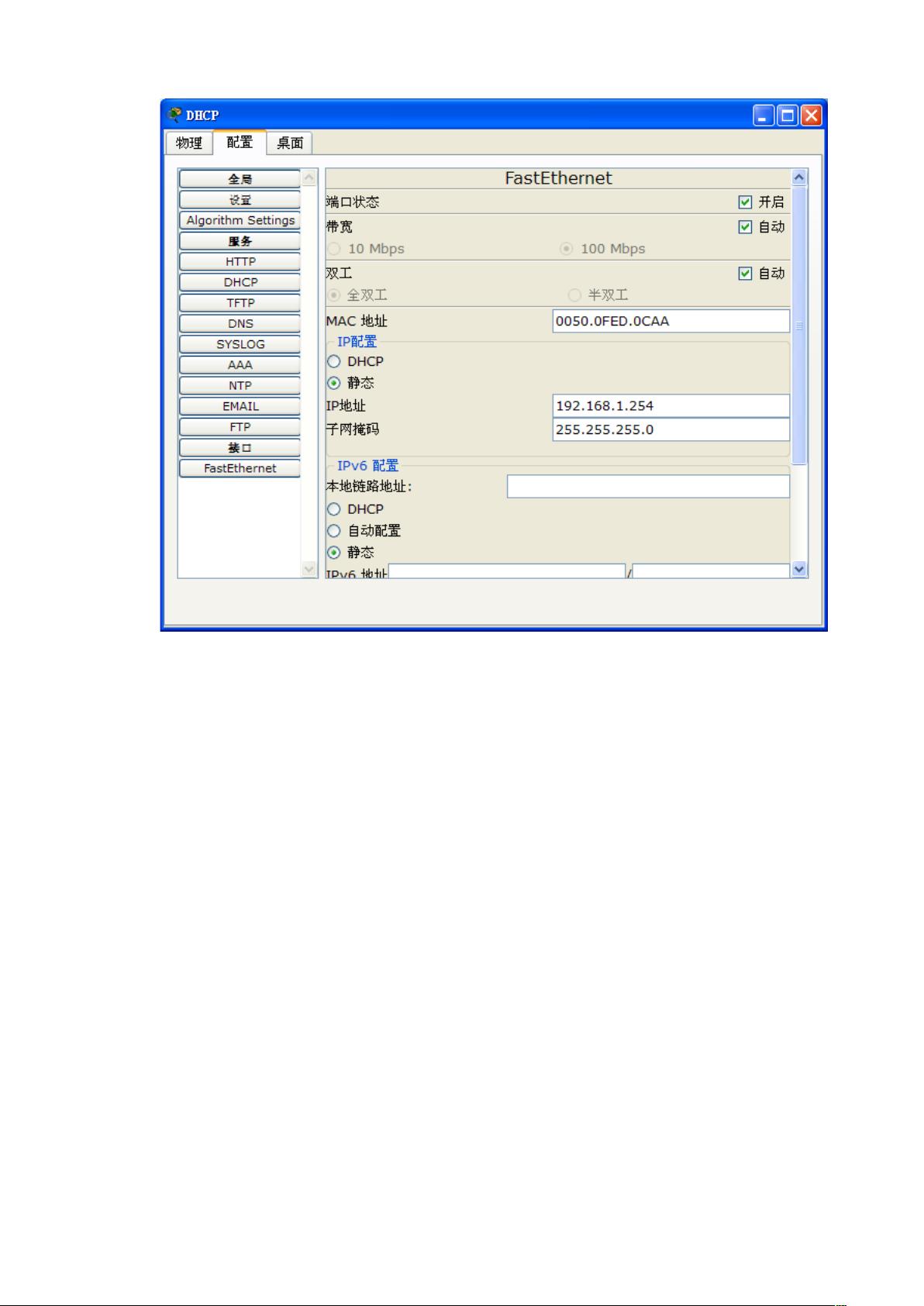
Task: Click the 全局 section header button
Action: [x=240, y=179]
